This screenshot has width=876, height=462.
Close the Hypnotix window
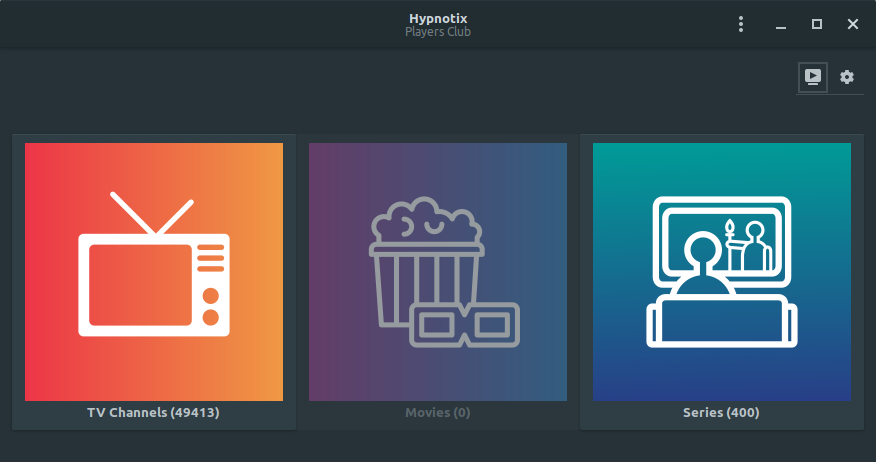coord(853,24)
